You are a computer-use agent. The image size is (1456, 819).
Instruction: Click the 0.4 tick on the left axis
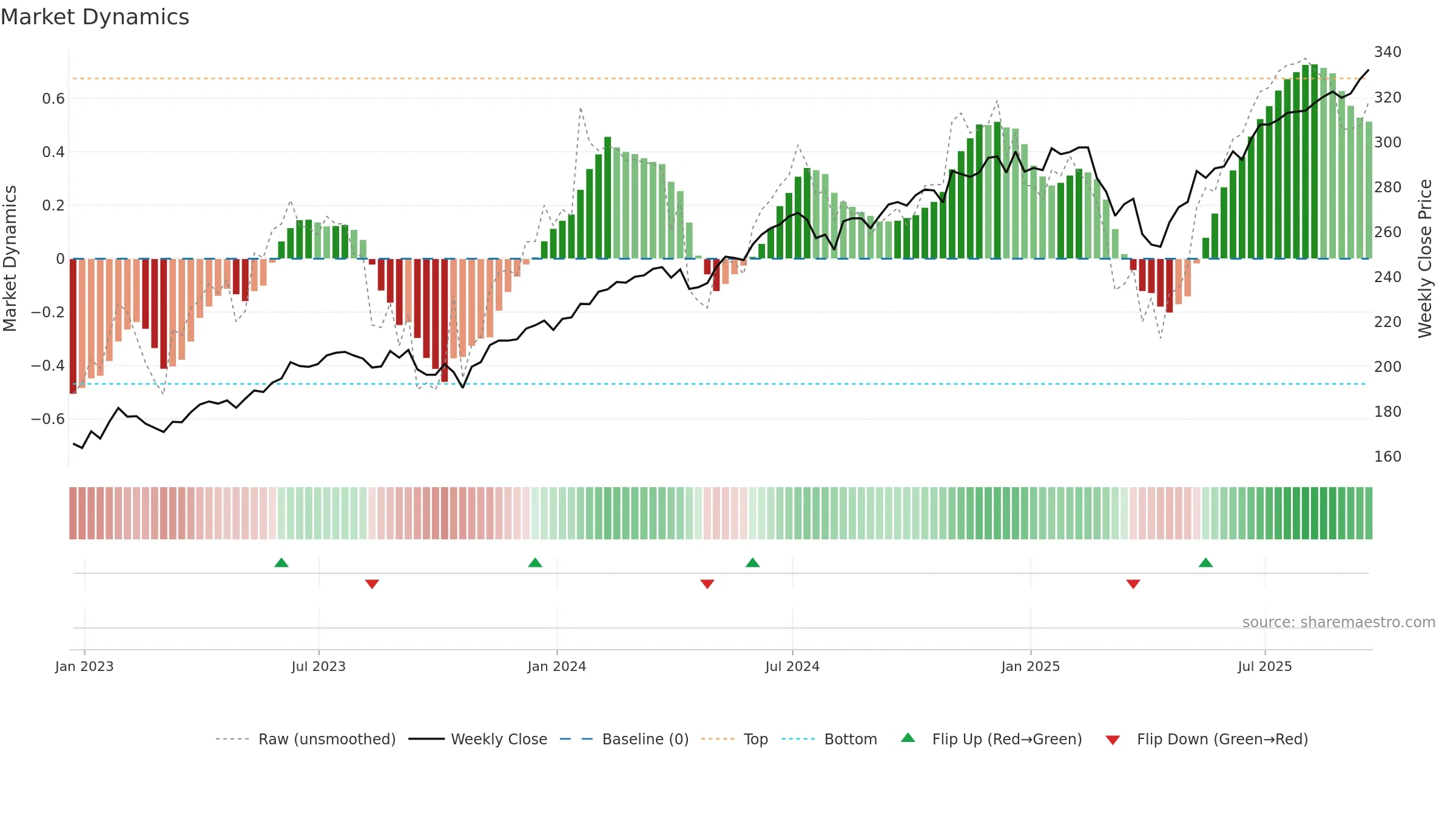pos(53,152)
